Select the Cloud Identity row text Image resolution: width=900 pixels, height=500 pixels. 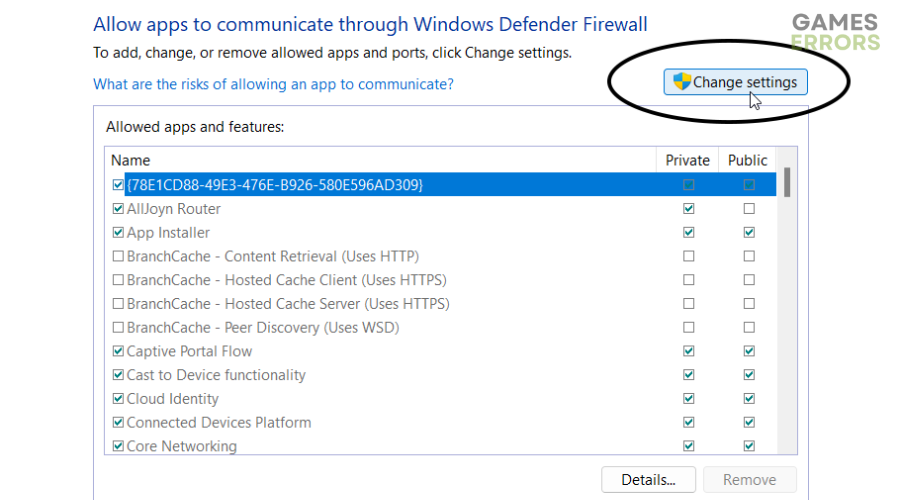(173, 399)
